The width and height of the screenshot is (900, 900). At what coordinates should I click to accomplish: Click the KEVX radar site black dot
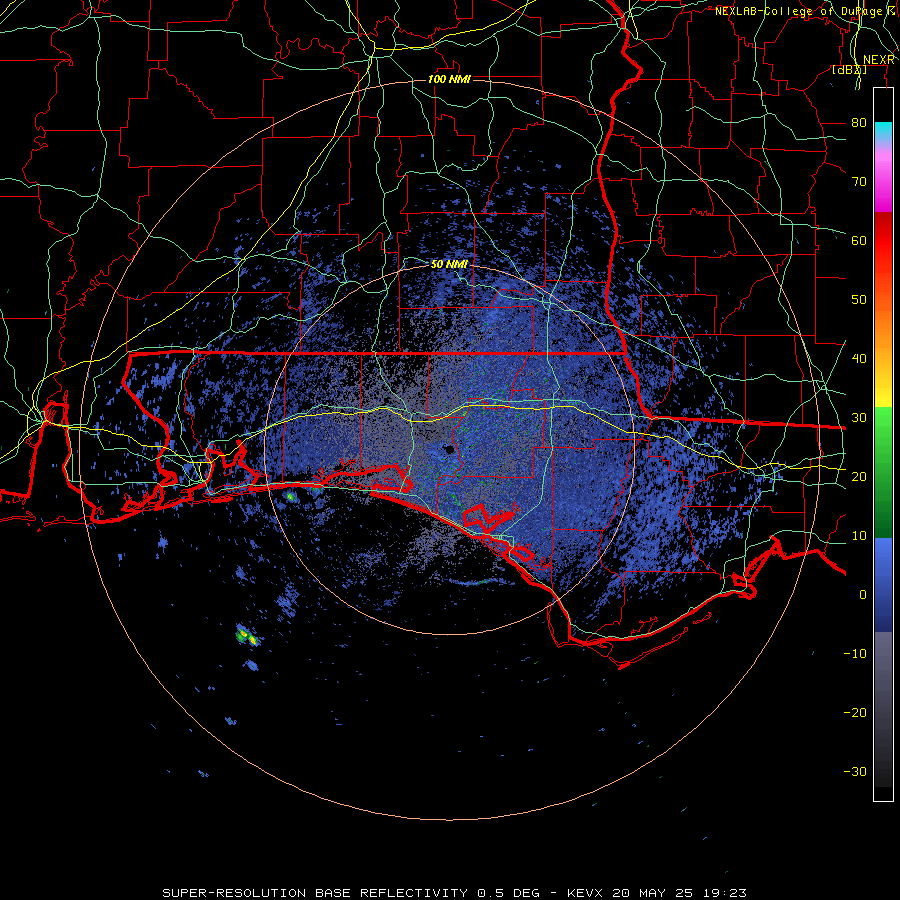[x=449, y=449]
